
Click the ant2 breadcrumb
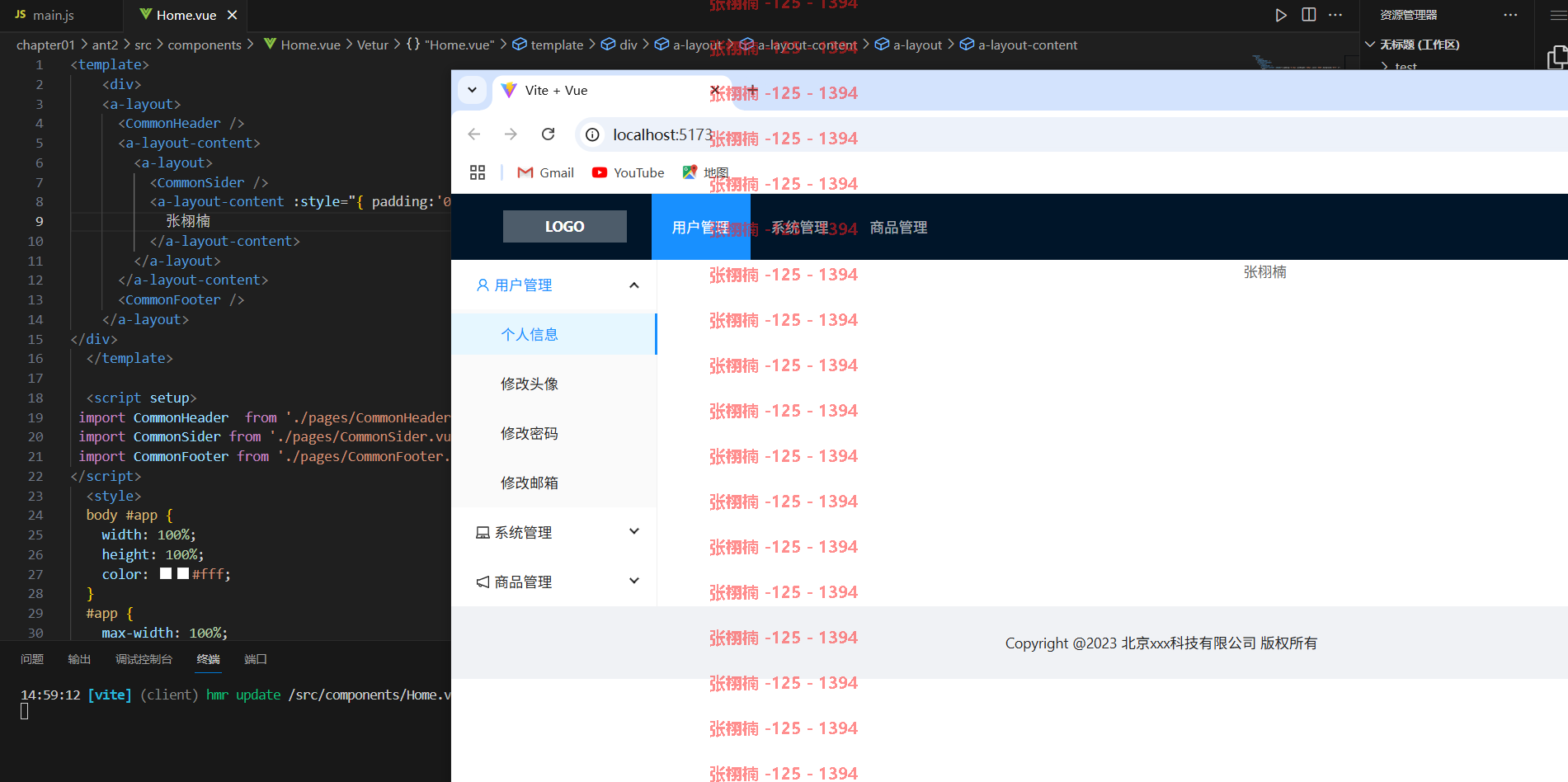click(x=105, y=45)
